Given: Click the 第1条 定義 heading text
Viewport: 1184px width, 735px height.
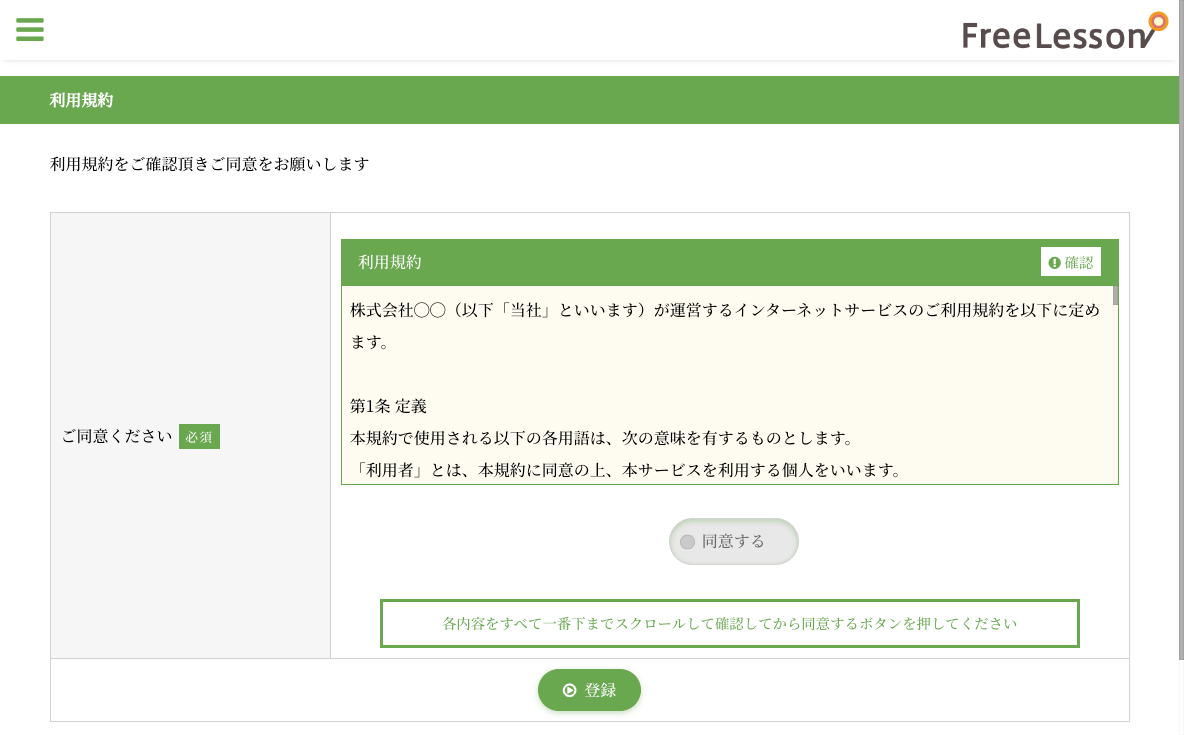Looking at the screenshot, I should click(x=389, y=406).
